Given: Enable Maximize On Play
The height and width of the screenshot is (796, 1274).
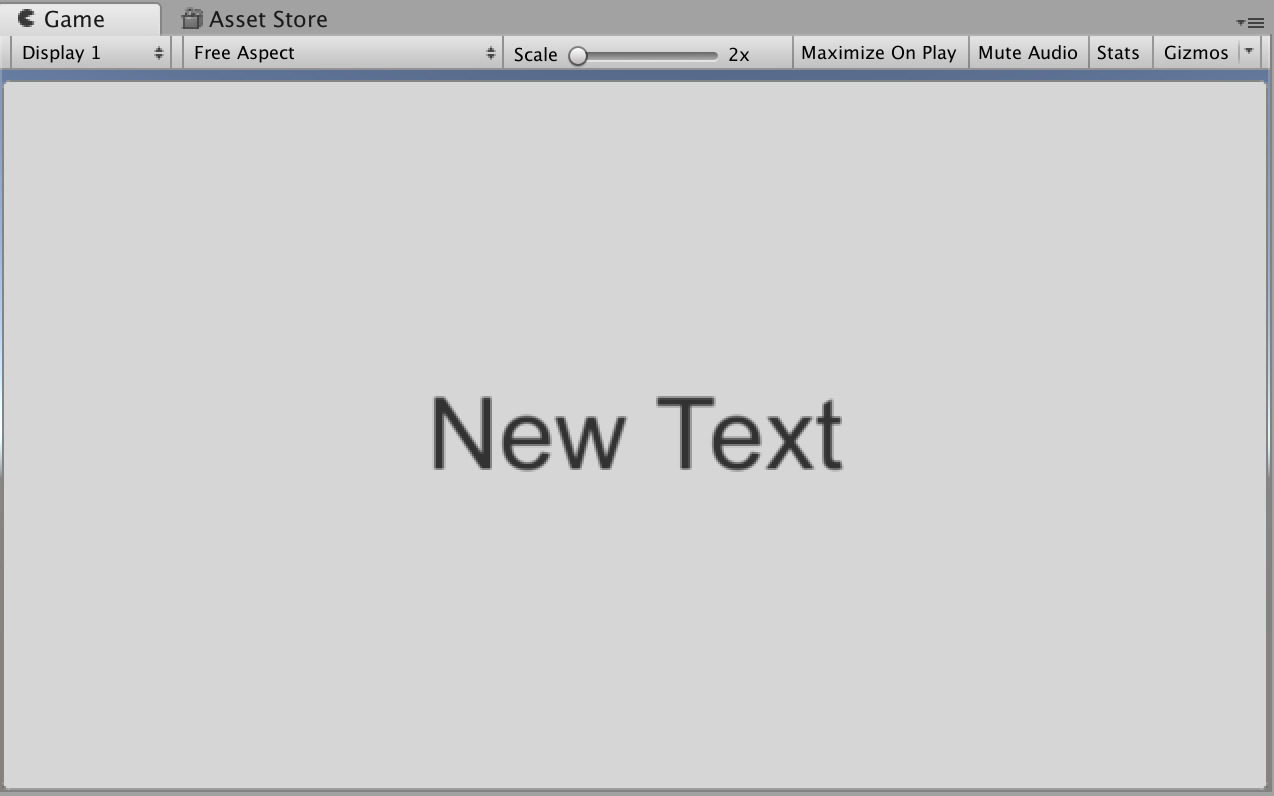Looking at the screenshot, I should pos(879,52).
